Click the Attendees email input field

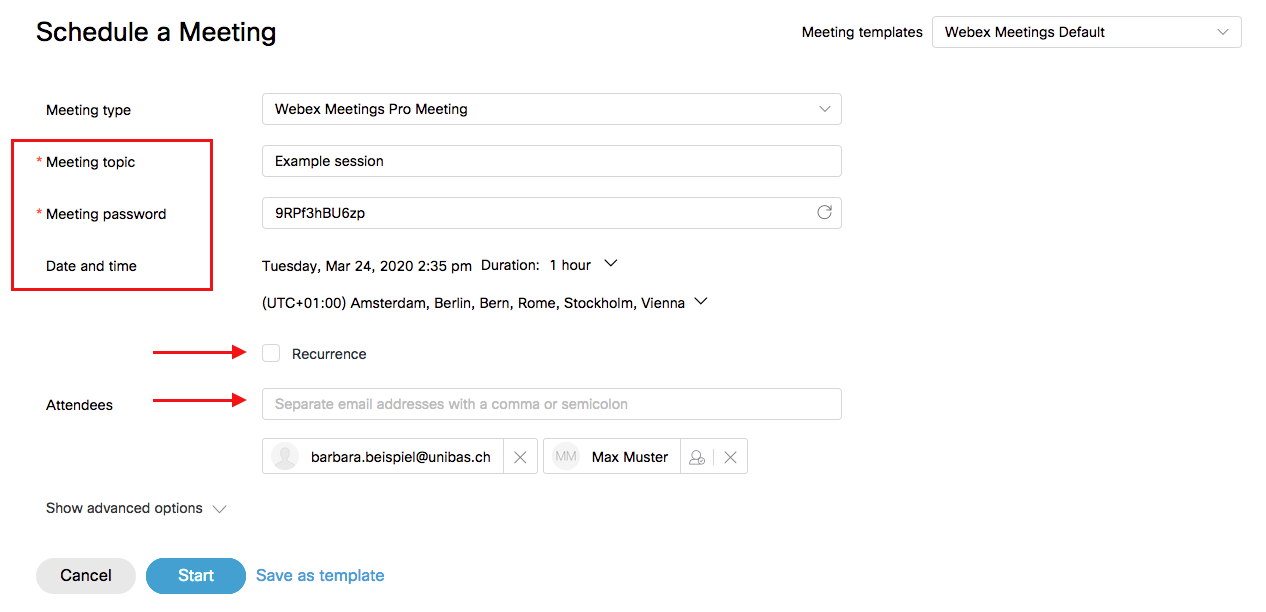[551, 404]
